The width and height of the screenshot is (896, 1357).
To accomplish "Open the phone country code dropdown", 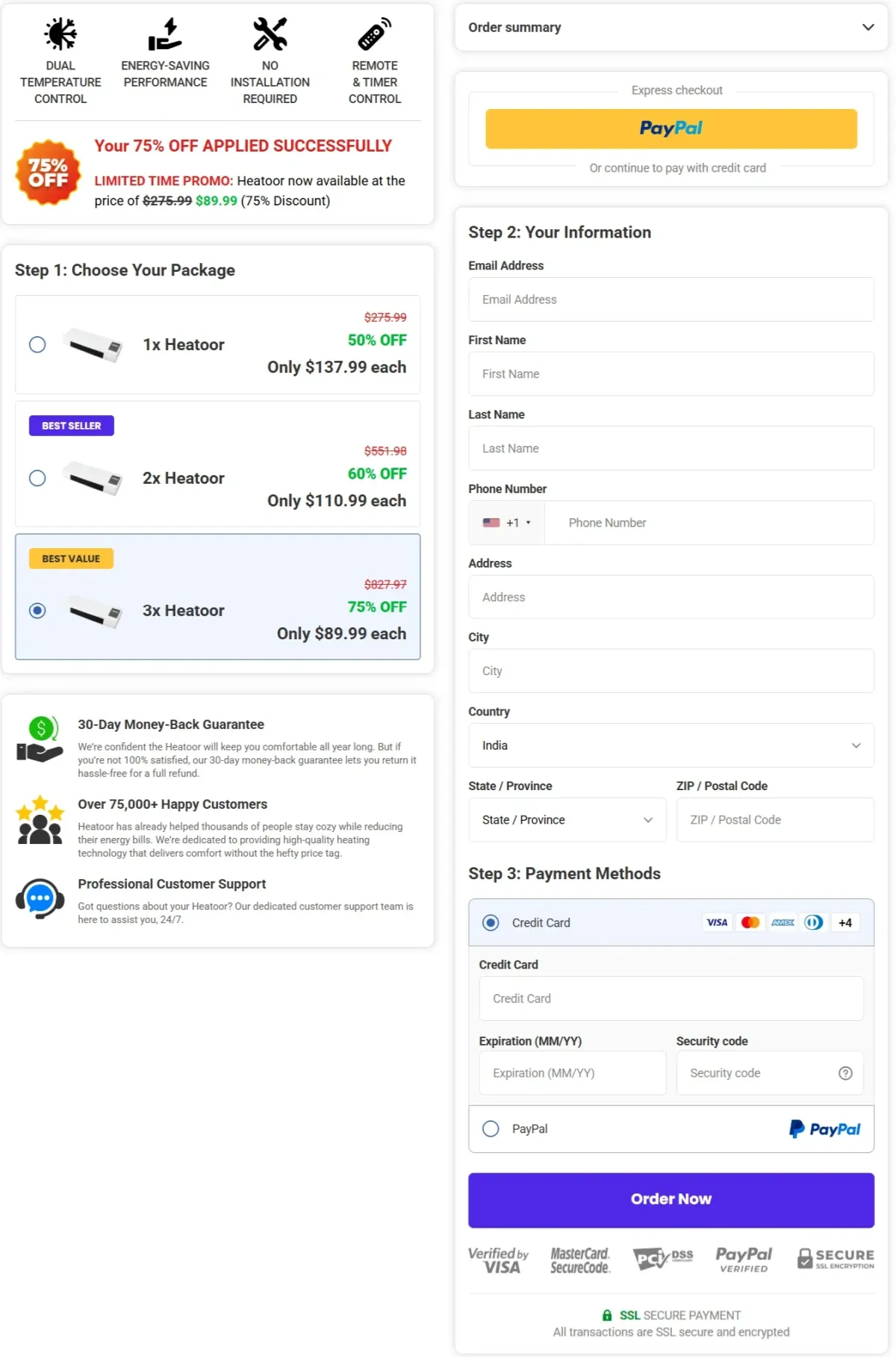I will (x=507, y=523).
